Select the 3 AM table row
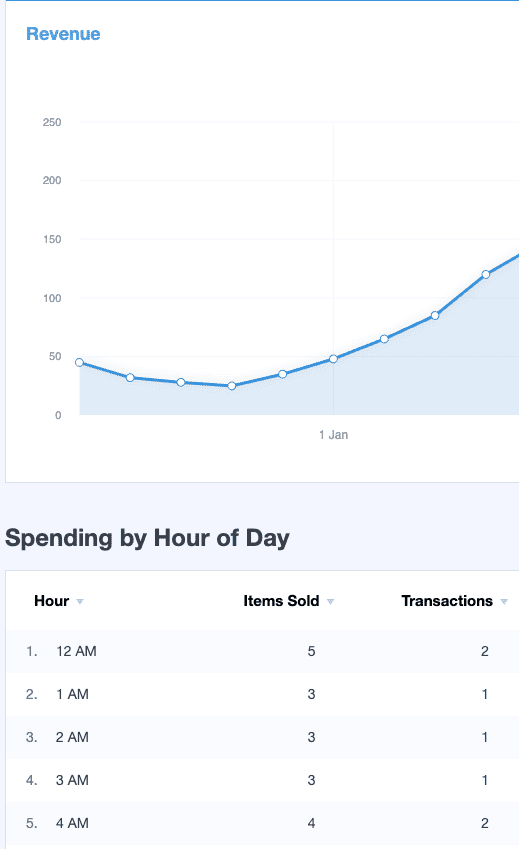 click(x=262, y=780)
